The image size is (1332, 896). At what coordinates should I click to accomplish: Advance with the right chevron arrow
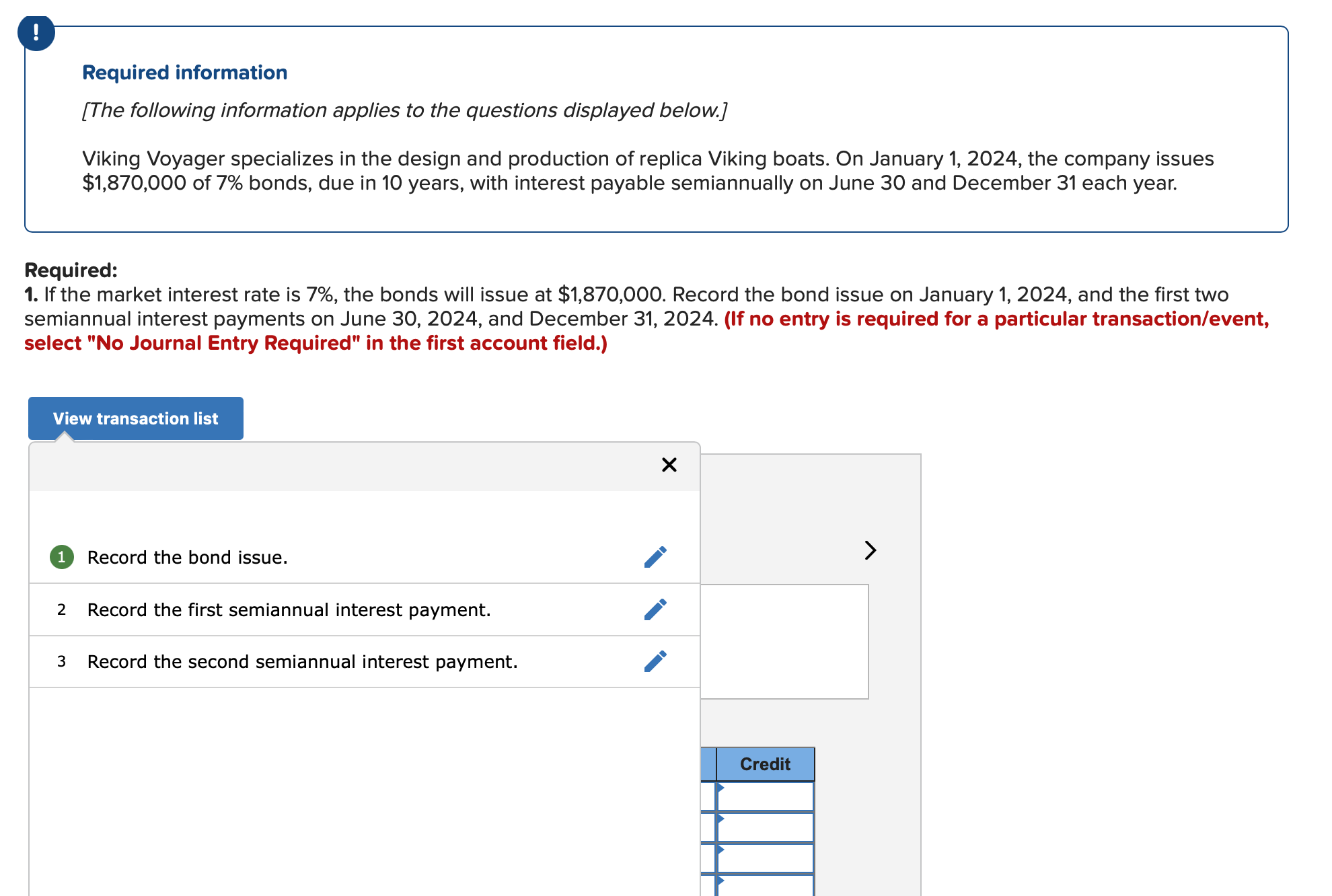pyautogui.click(x=870, y=550)
